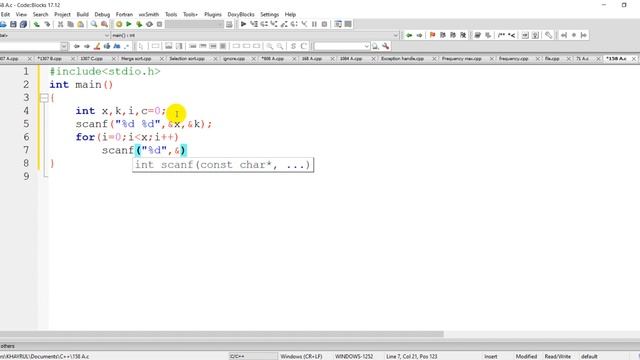This screenshot has width=640, height=360.
Task: Click the horizontal scrollbar of editor
Action: pos(222,334)
